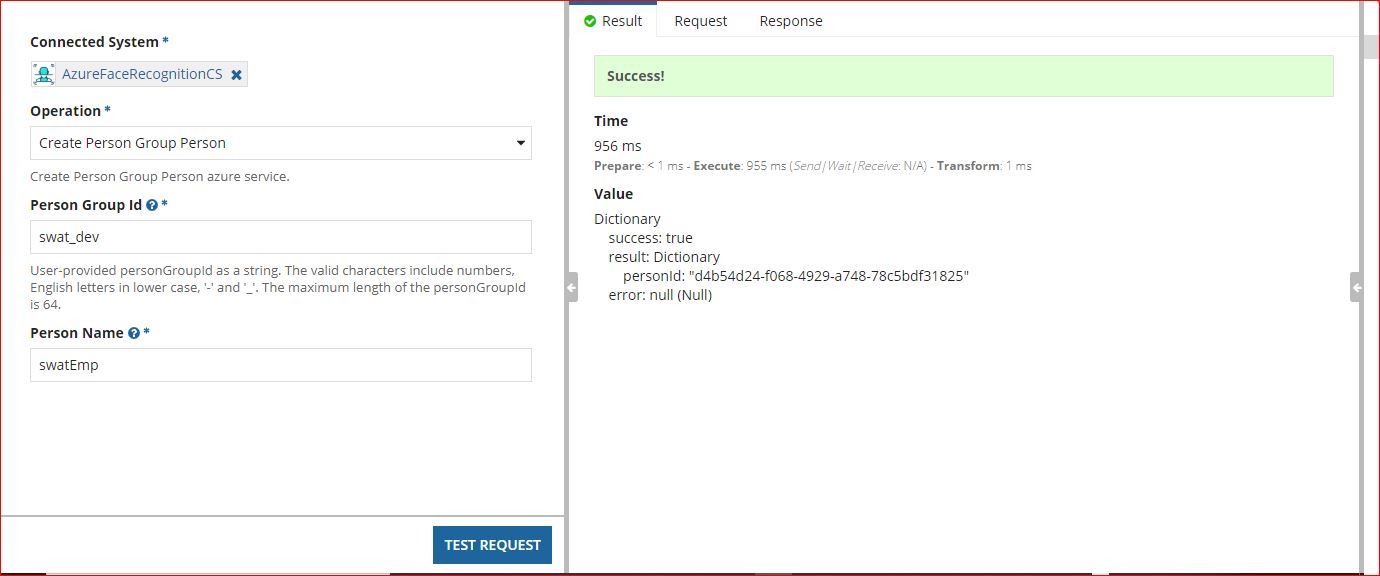Viewport: 1380px width, 576px height.
Task: Focus the Person Group Id field
Action: click(281, 238)
